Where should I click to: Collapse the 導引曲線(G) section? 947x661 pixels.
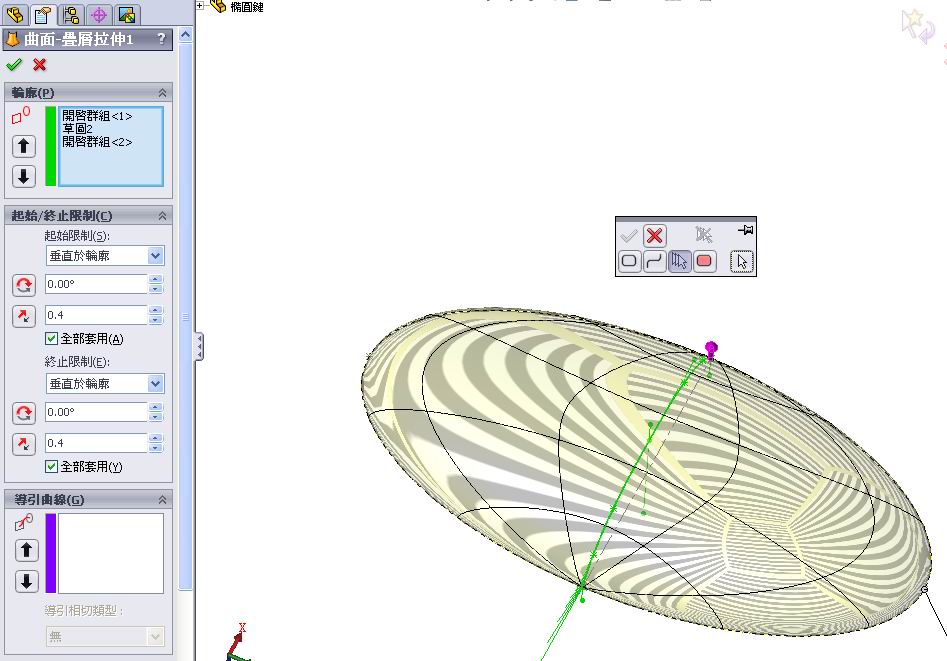click(162, 500)
